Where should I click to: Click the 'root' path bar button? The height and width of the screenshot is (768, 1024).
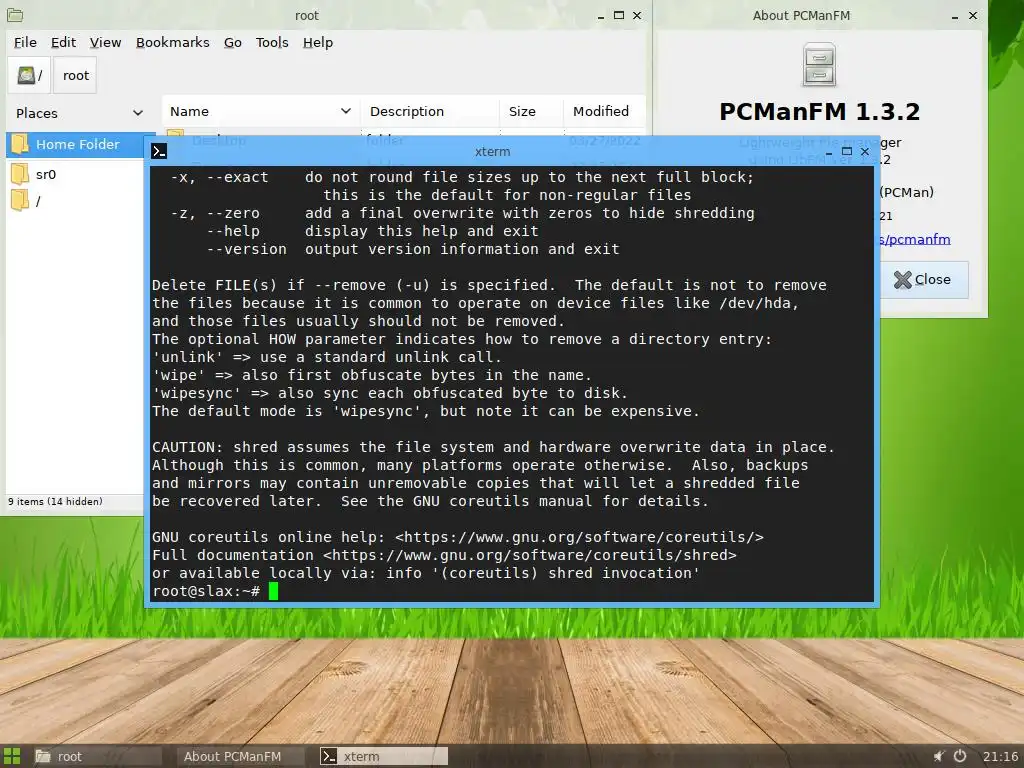(x=76, y=75)
